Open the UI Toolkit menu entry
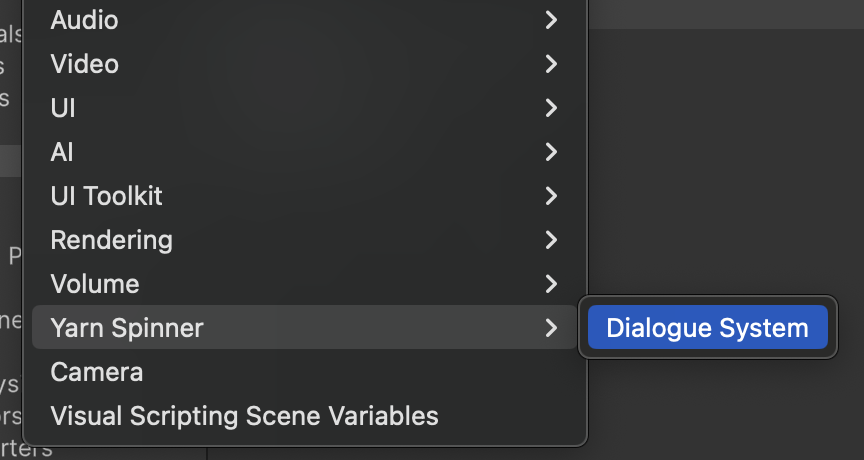This screenshot has height=460, width=864. pos(106,196)
